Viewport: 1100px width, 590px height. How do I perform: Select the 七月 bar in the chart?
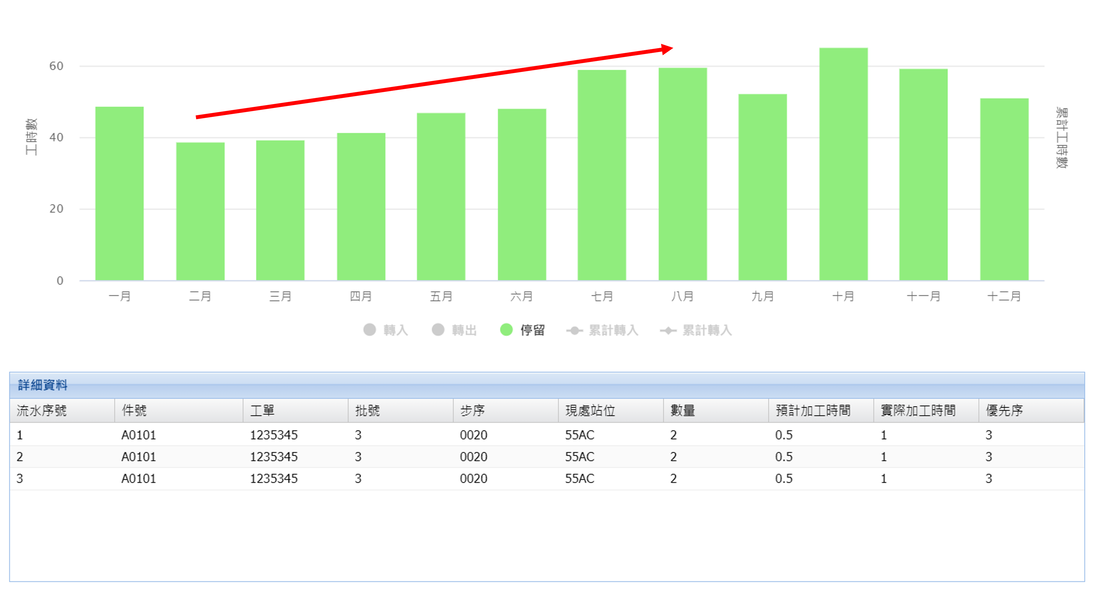602,175
